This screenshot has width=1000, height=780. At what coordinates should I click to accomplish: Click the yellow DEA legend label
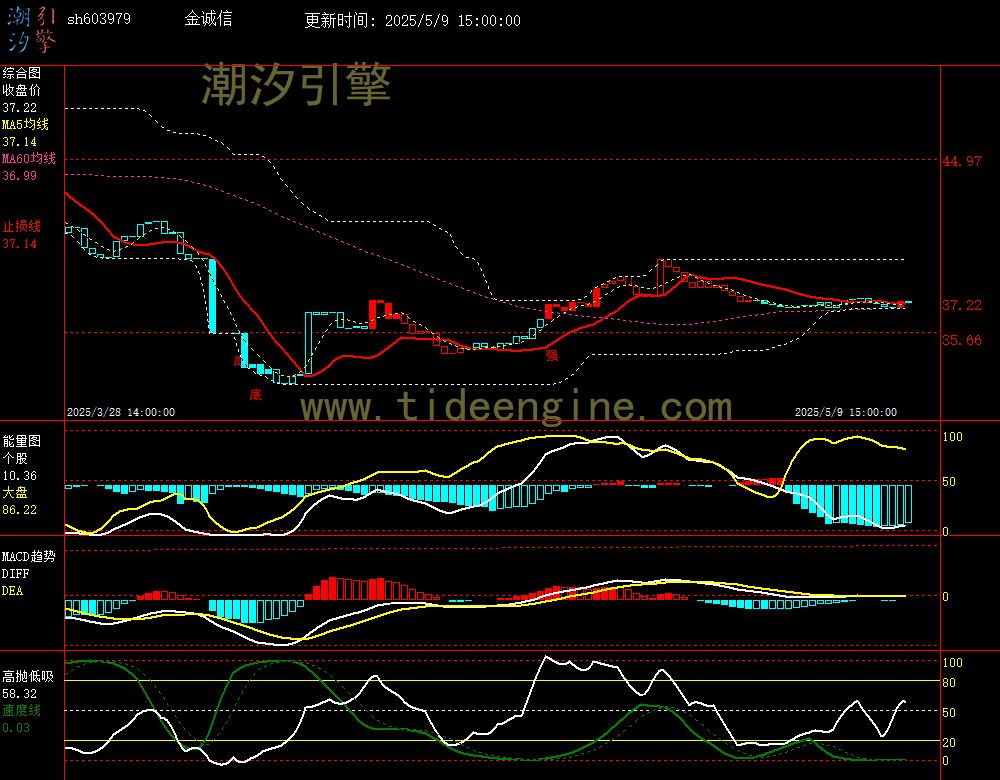point(13,591)
